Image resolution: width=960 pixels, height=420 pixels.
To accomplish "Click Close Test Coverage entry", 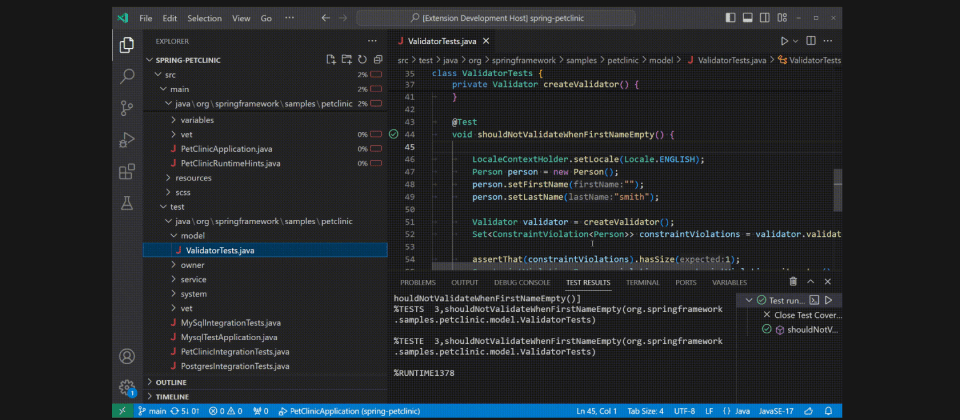I will point(803,315).
